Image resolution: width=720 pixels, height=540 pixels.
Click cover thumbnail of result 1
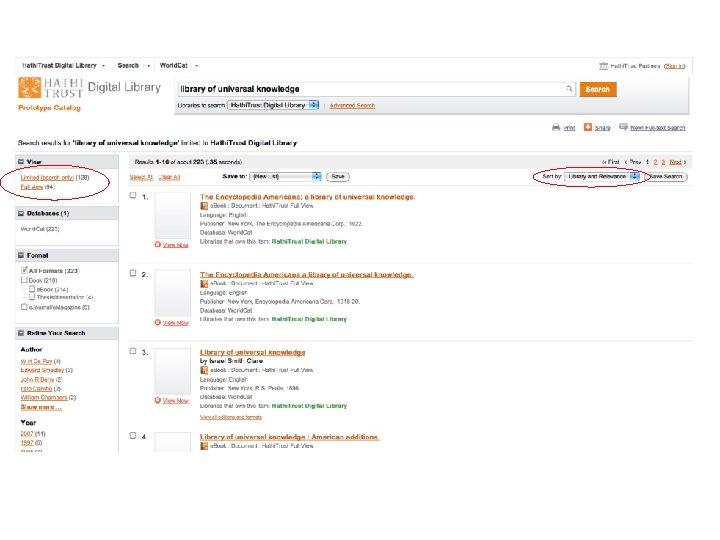point(173,215)
